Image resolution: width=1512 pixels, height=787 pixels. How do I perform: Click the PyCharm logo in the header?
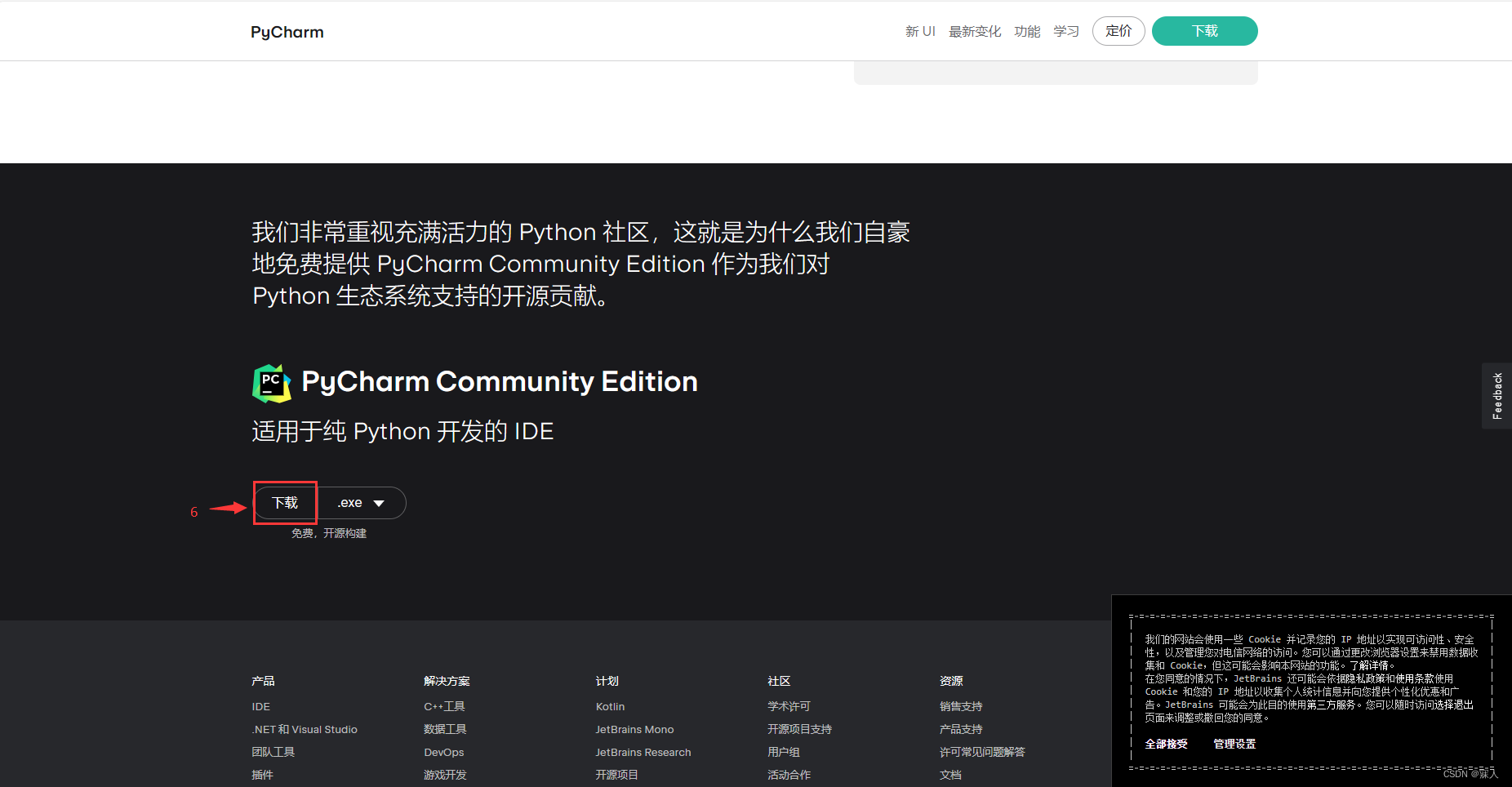click(287, 31)
